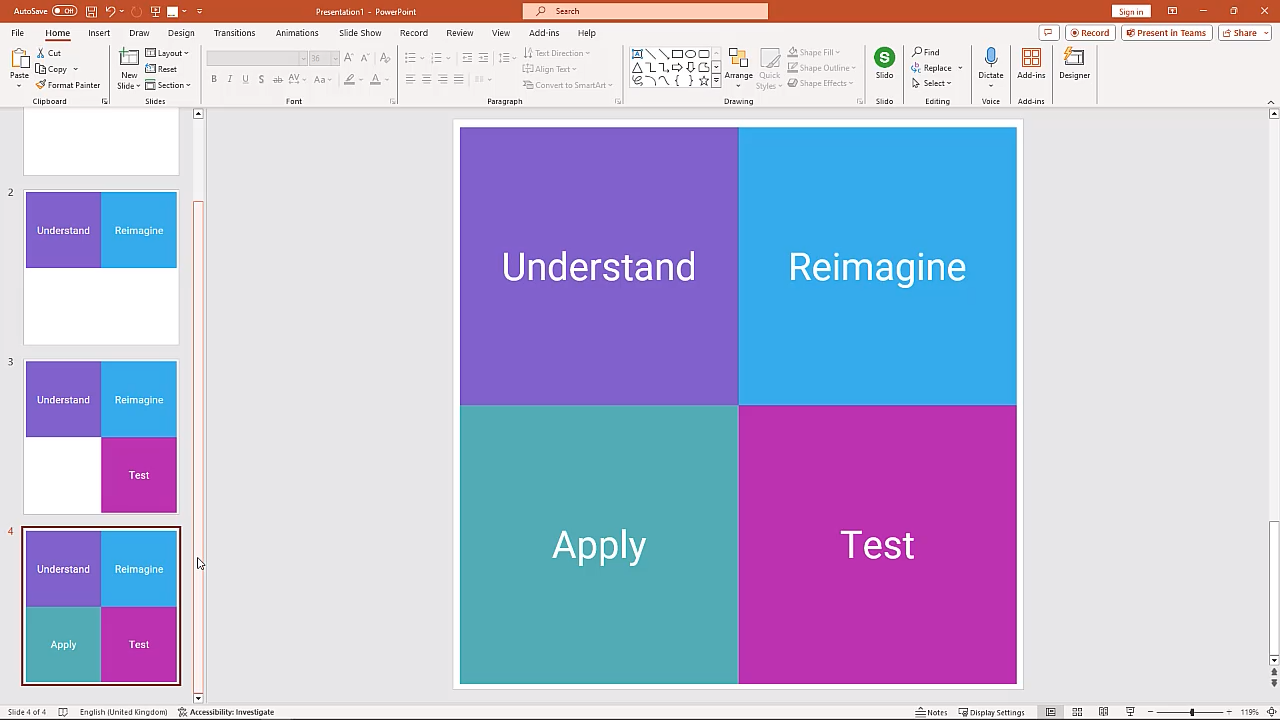1280x720 pixels.
Task: Toggle the Notes pane in status bar
Action: click(931, 712)
